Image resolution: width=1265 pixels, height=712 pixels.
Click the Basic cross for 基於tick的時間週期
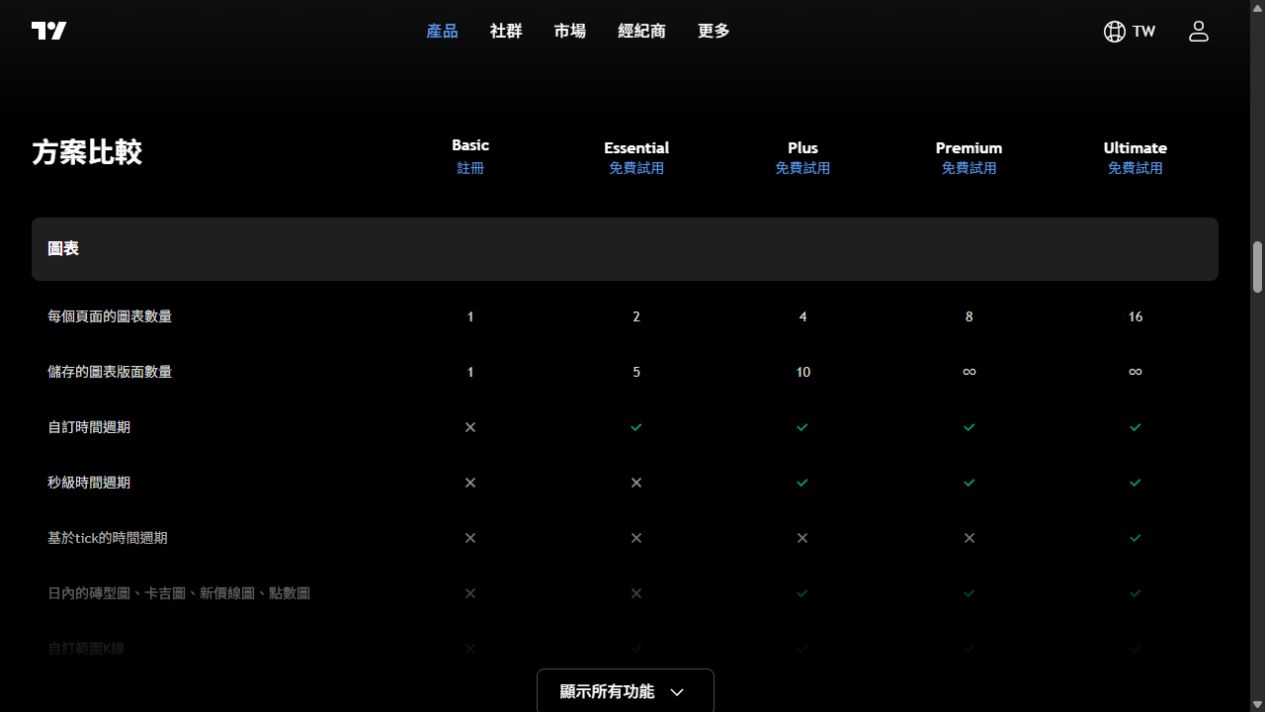(x=470, y=538)
